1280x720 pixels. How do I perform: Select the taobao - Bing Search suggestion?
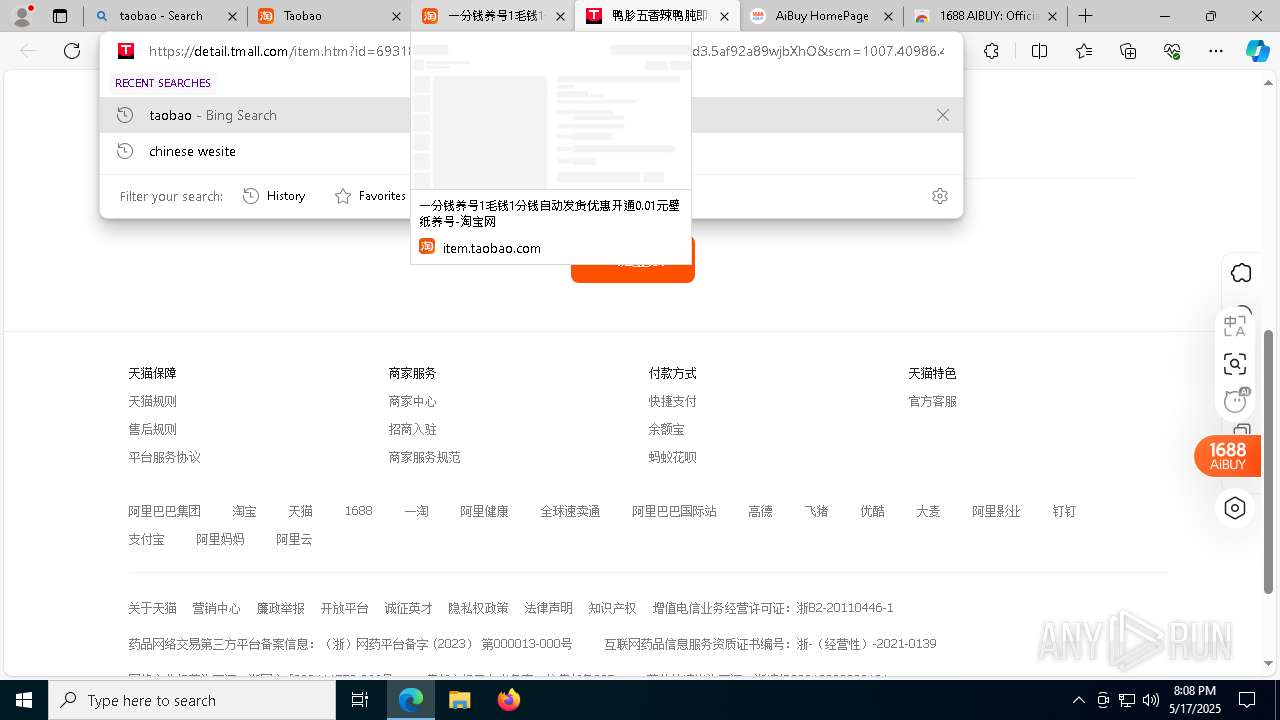531,115
